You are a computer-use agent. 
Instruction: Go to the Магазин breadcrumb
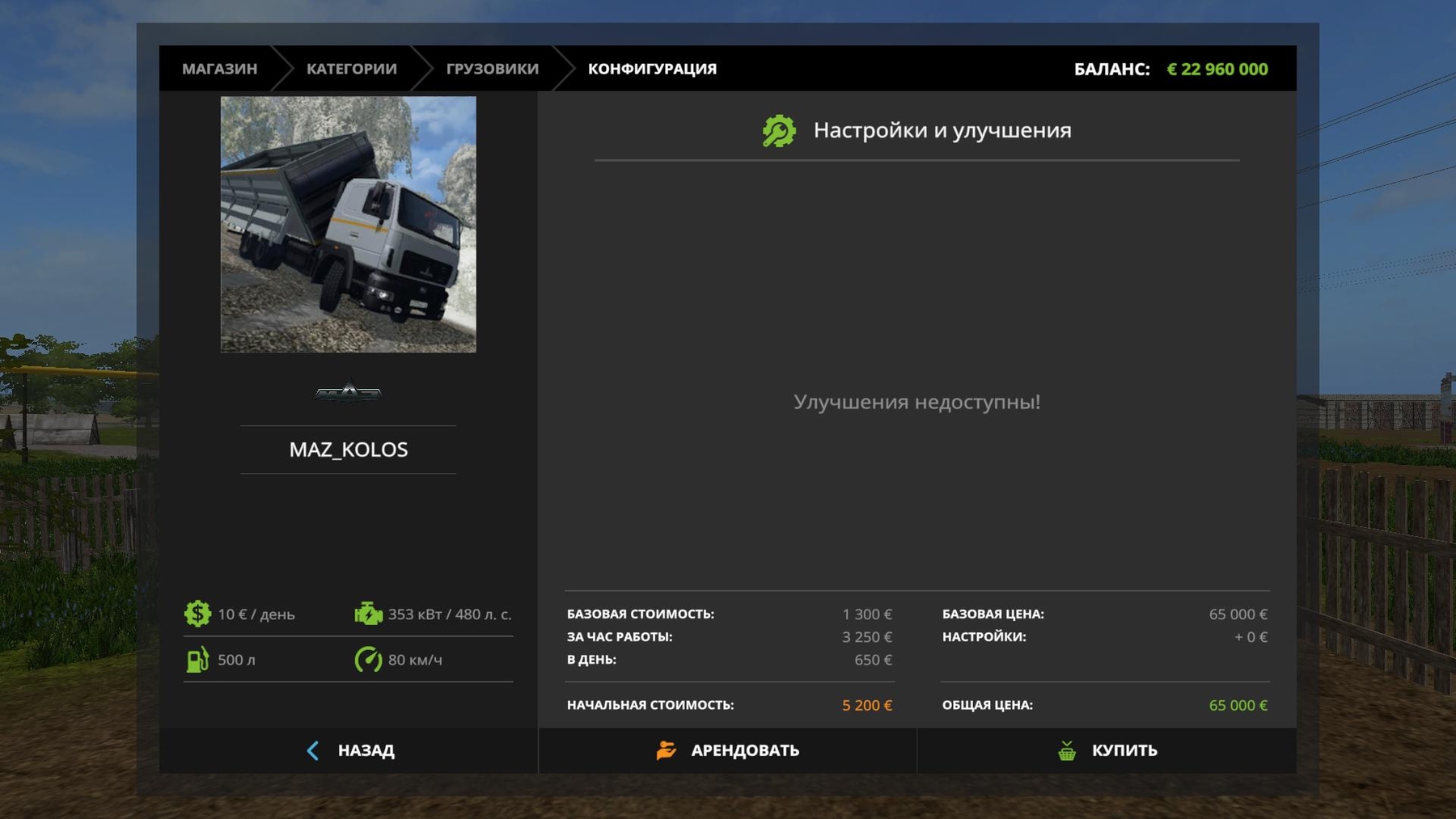tap(219, 69)
